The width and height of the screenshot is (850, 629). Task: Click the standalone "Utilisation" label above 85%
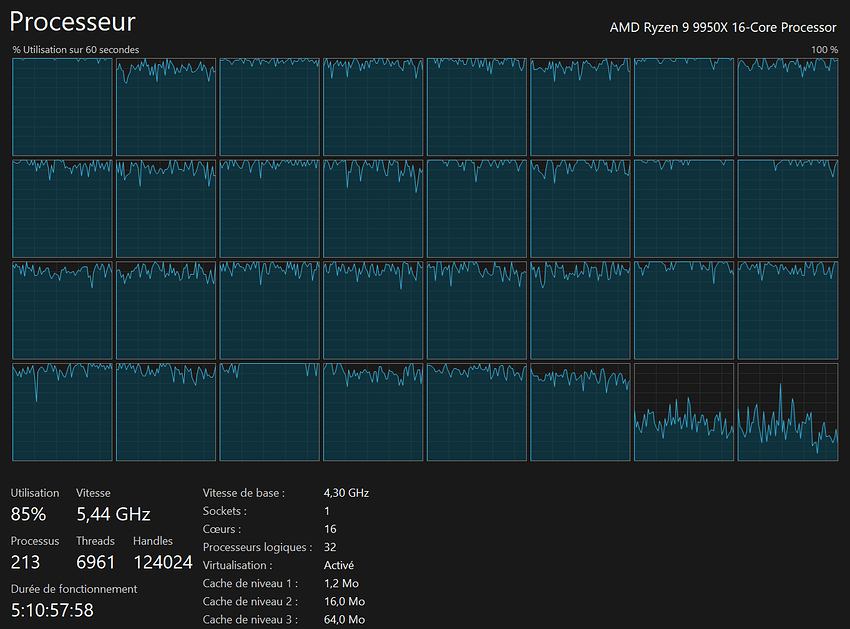pyautogui.click(x=35, y=493)
